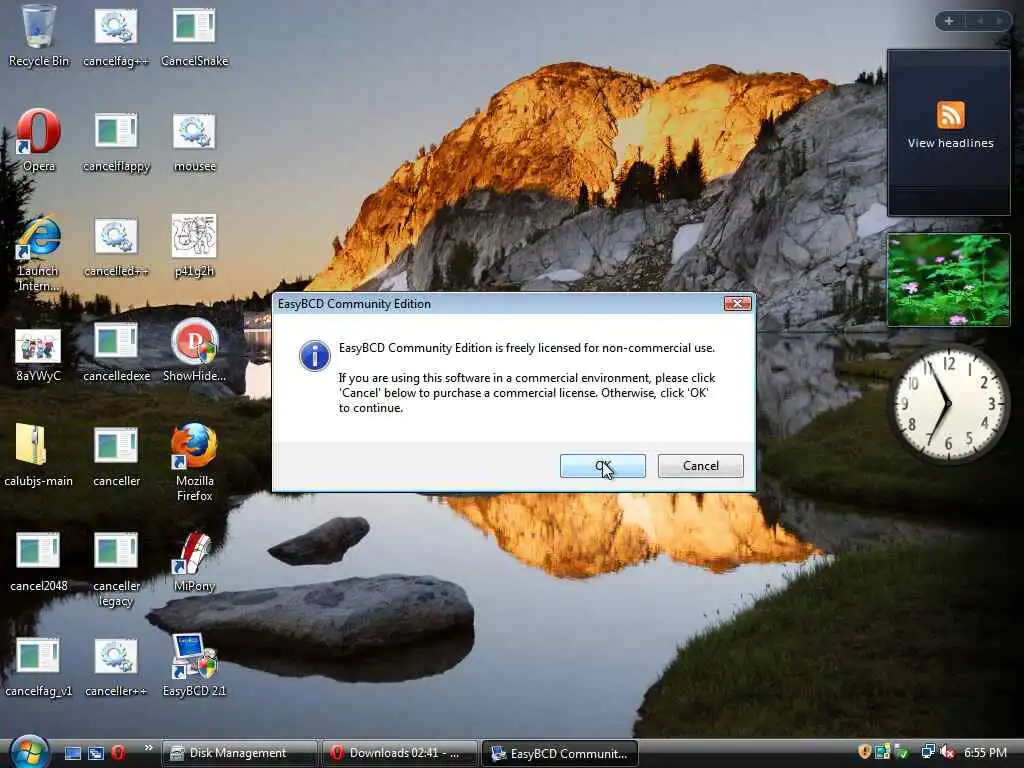Click Cancel to purchase a commercial license
This screenshot has width=1024, height=768.
point(700,466)
